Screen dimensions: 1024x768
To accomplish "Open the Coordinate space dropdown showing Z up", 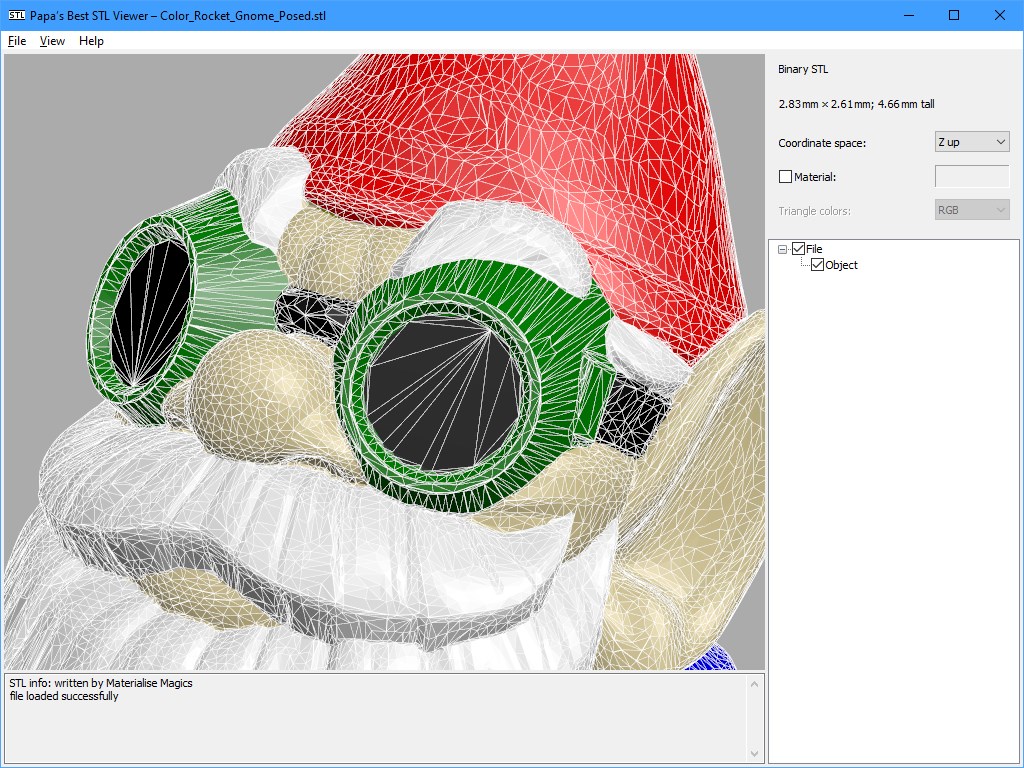I will 972,142.
